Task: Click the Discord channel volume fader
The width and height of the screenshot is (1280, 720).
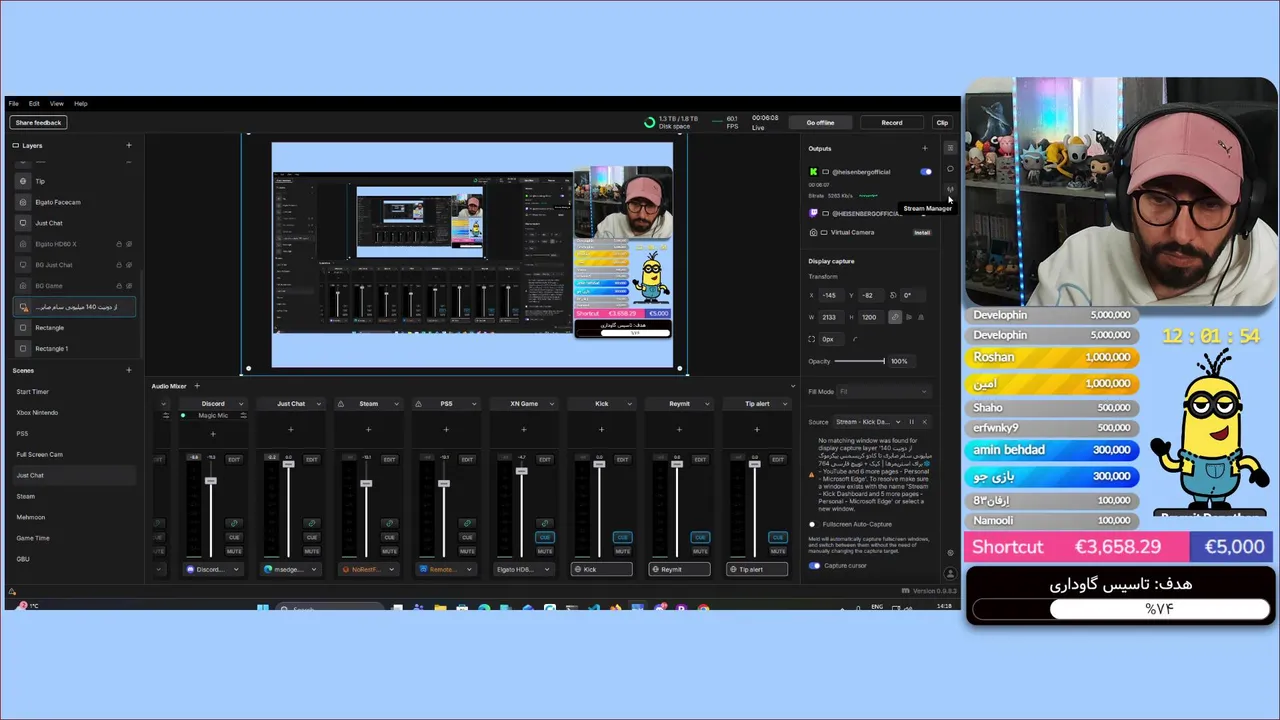Action: point(211,481)
